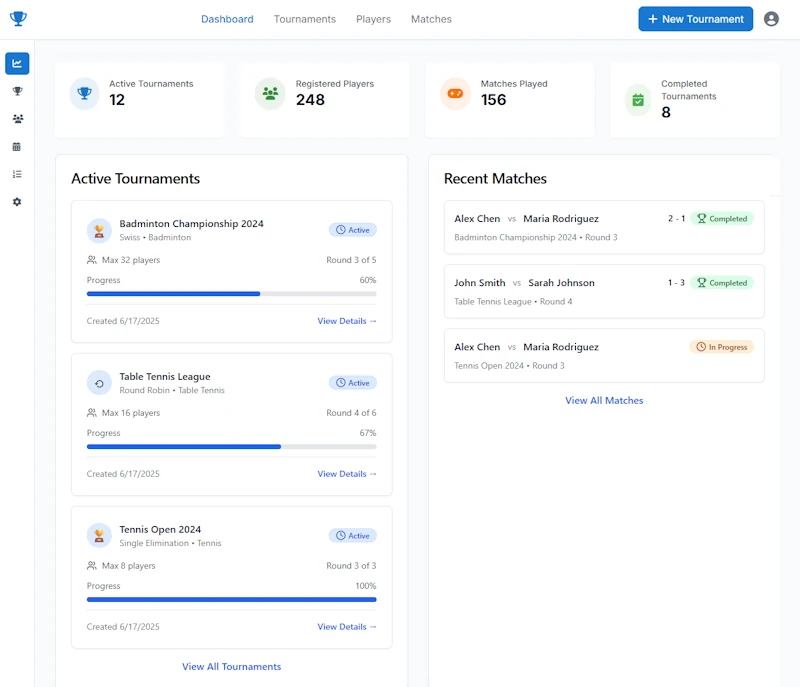The height and width of the screenshot is (687, 800).
Task: Click the Active Tournaments section heading
Action: (135, 179)
